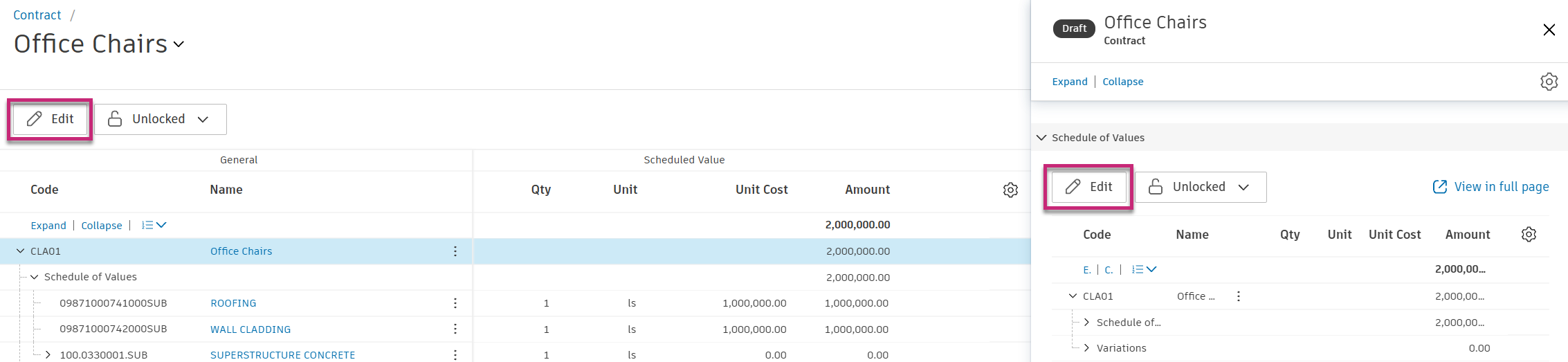Image resolution: width=1568 pixels, height=362 pixels.
Task: Open more options for WALL CLADDING row
Action: 455,329
